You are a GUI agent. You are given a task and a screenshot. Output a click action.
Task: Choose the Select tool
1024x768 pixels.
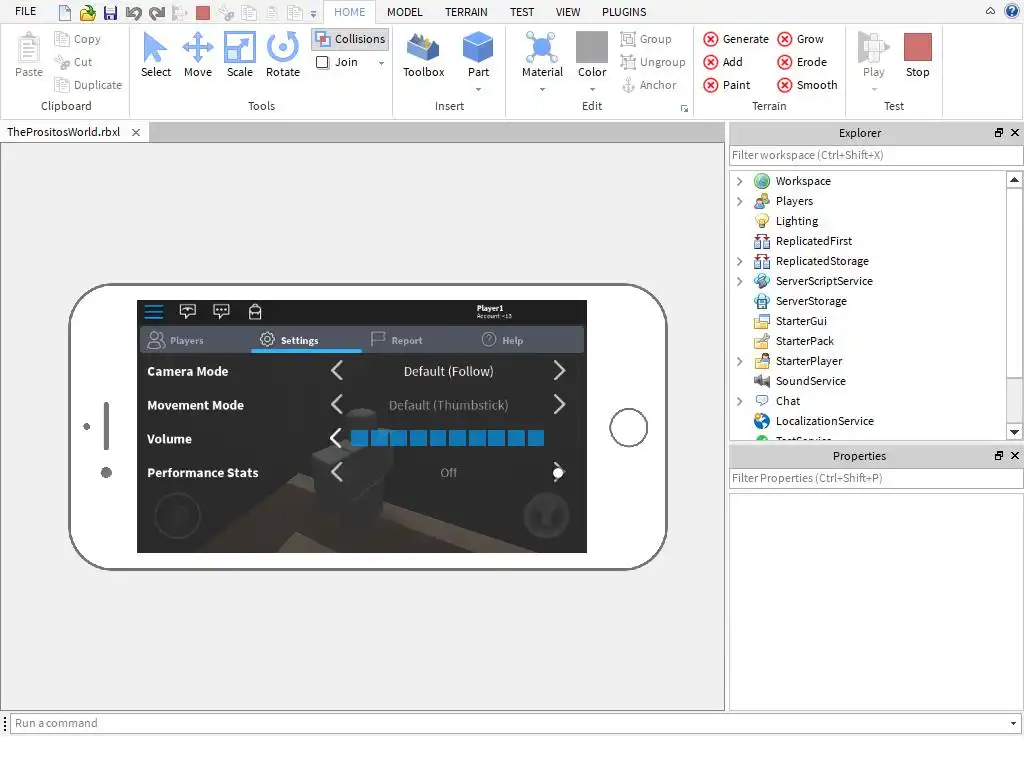155,55
